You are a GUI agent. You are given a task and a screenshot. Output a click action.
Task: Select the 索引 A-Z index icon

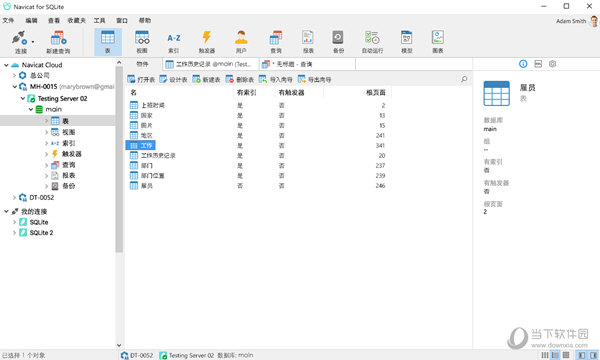click(174, 38)
